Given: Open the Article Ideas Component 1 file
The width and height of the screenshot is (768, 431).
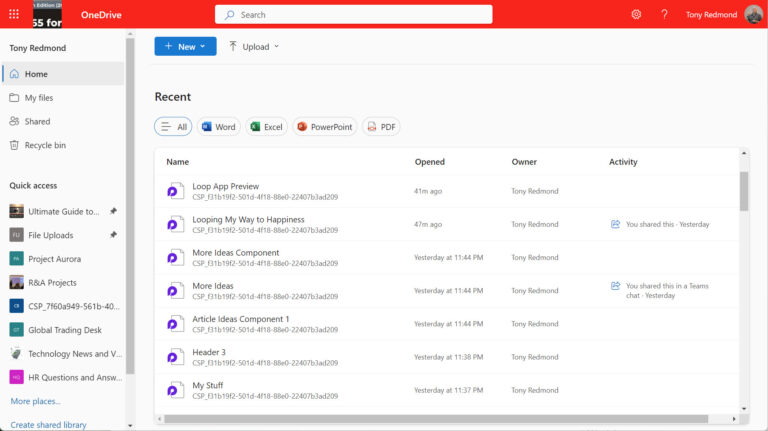Looking at the screenshot, I should coord(240,319).
